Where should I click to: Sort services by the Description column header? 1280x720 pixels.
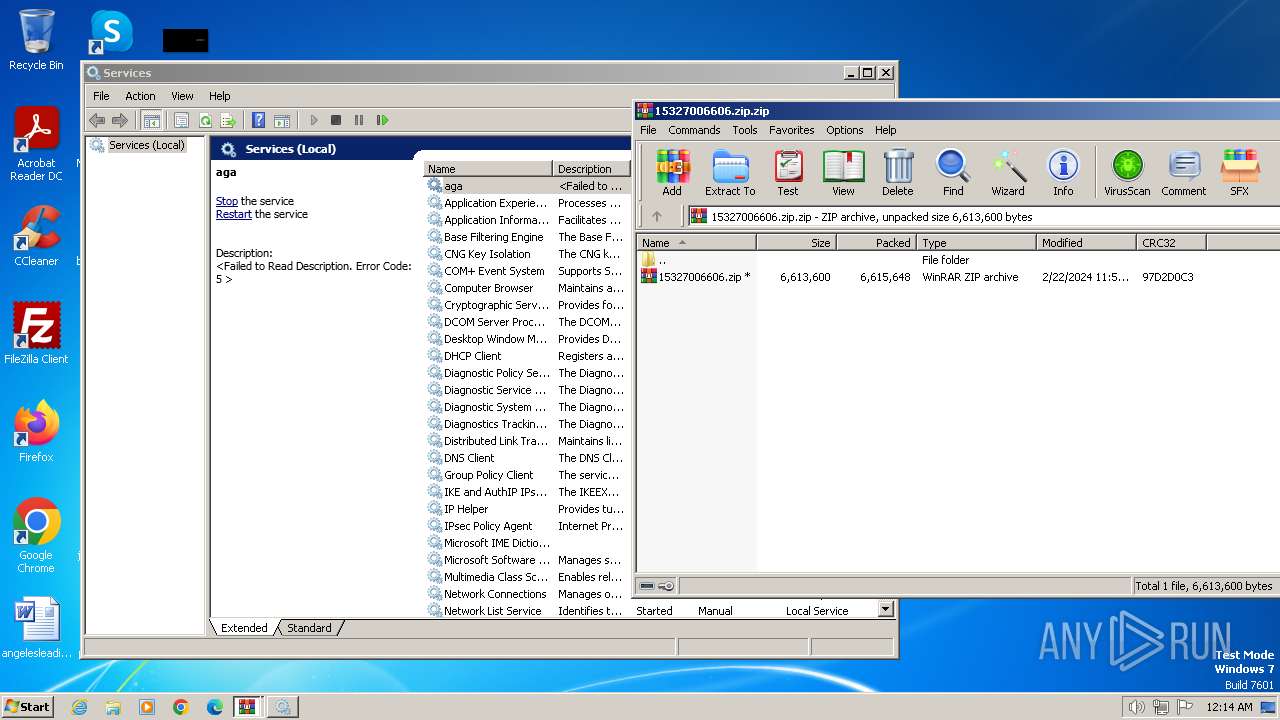(592, 169)
